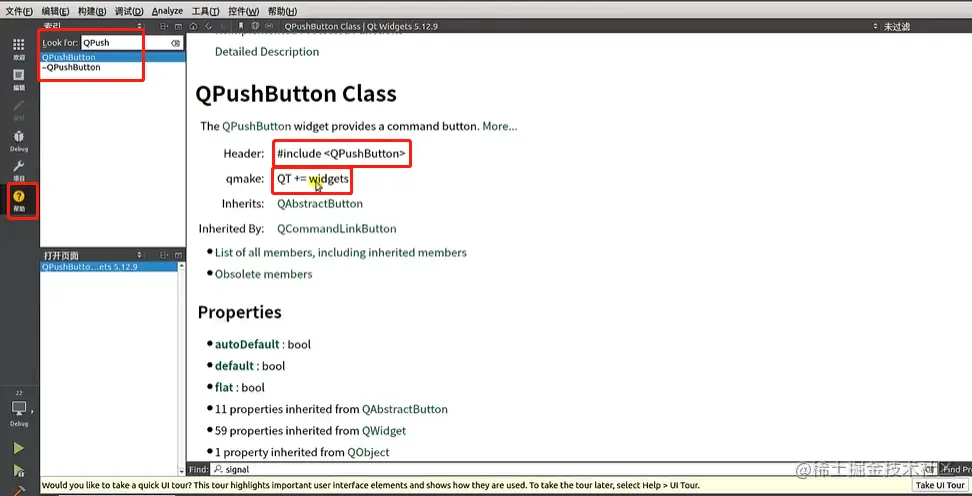Image resolution: width=972 pixels, height=496 pixels.
Task: Open List of all members link
Action: tap(340, 252)
